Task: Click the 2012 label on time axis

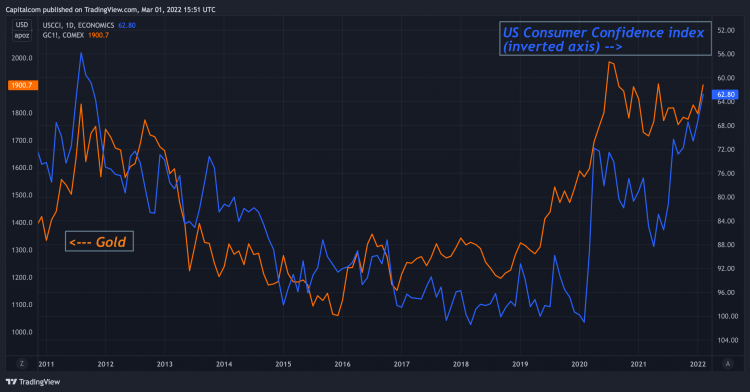Action: coord(106,364)
